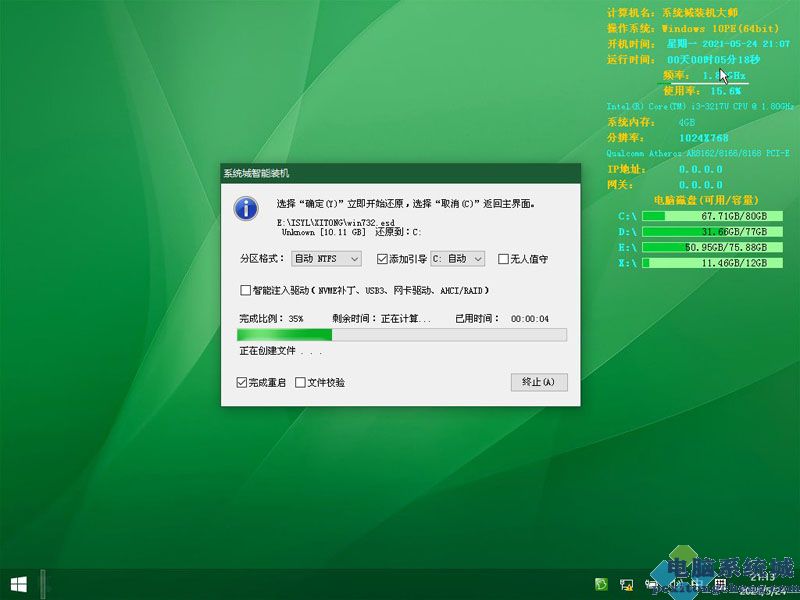This screenshot has width=800, height=600.
Task: Click the 运行时间 uptime text
Action: [x=683, y=60]
